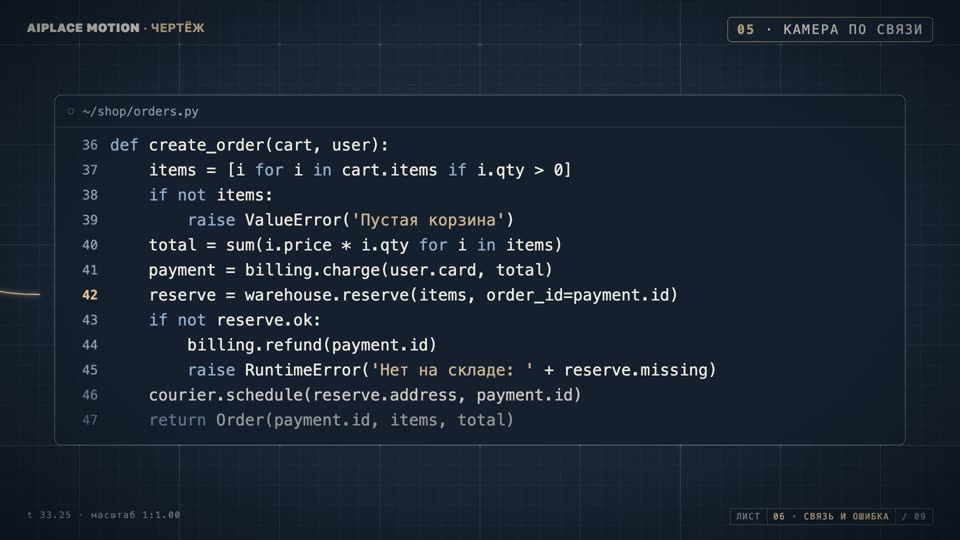Click line number 38
The height and width of the screenshot is (540, 960).
pos(90,195)
